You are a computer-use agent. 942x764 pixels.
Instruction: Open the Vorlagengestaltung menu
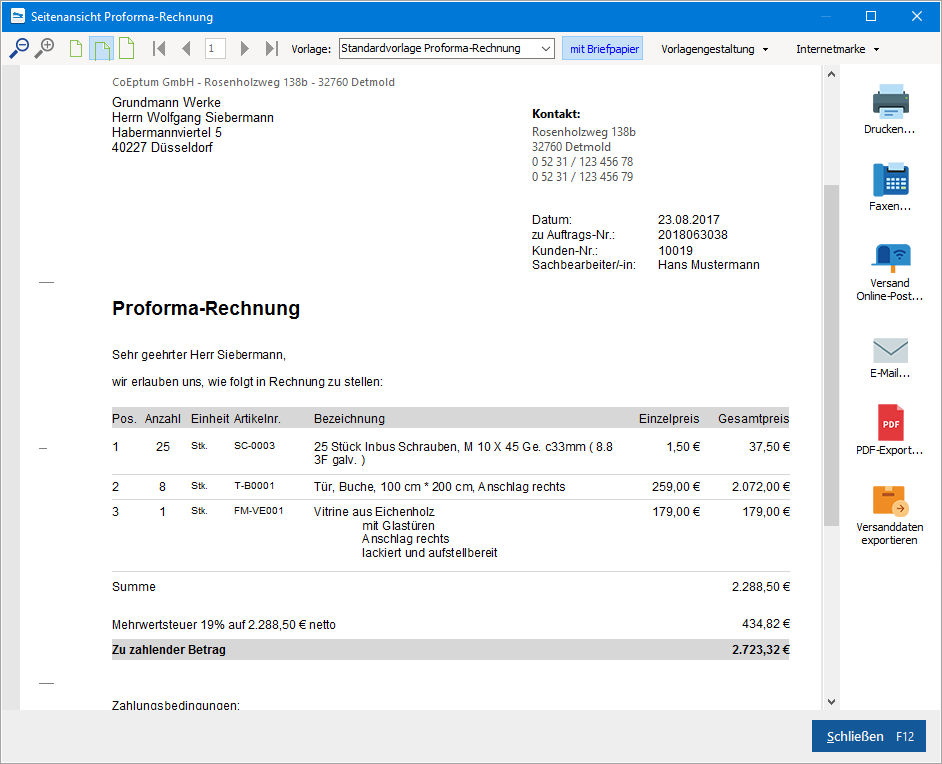[714, 49]
